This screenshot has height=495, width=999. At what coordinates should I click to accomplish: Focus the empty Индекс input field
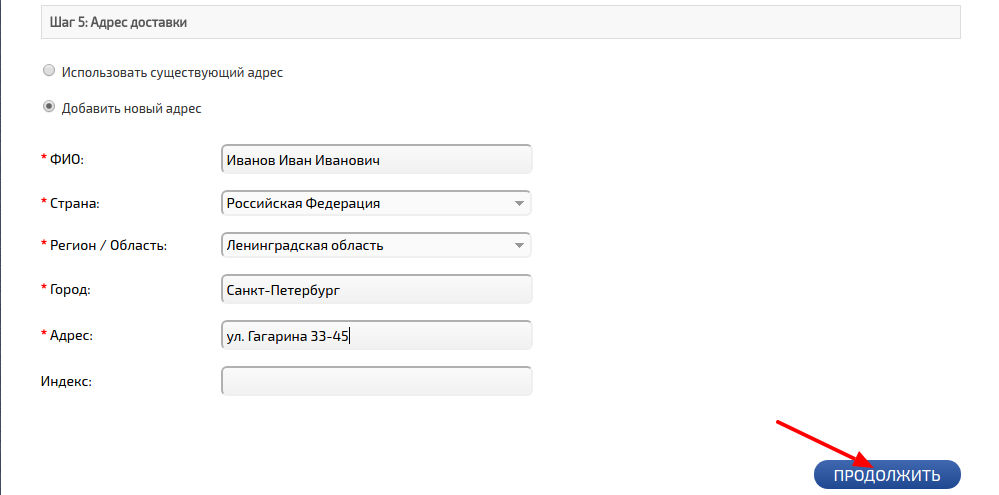pyautogui.click(x=376, y=381)
